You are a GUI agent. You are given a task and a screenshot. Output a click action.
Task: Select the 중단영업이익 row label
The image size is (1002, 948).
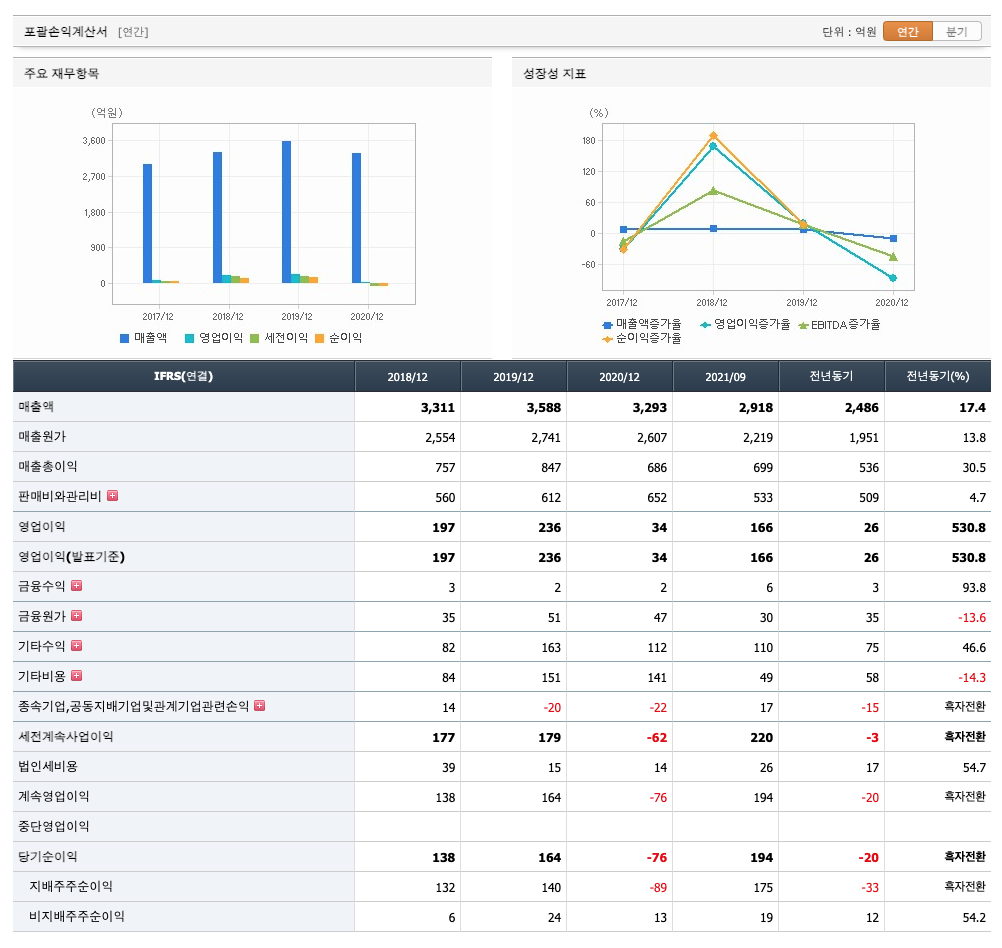point(54,827)
